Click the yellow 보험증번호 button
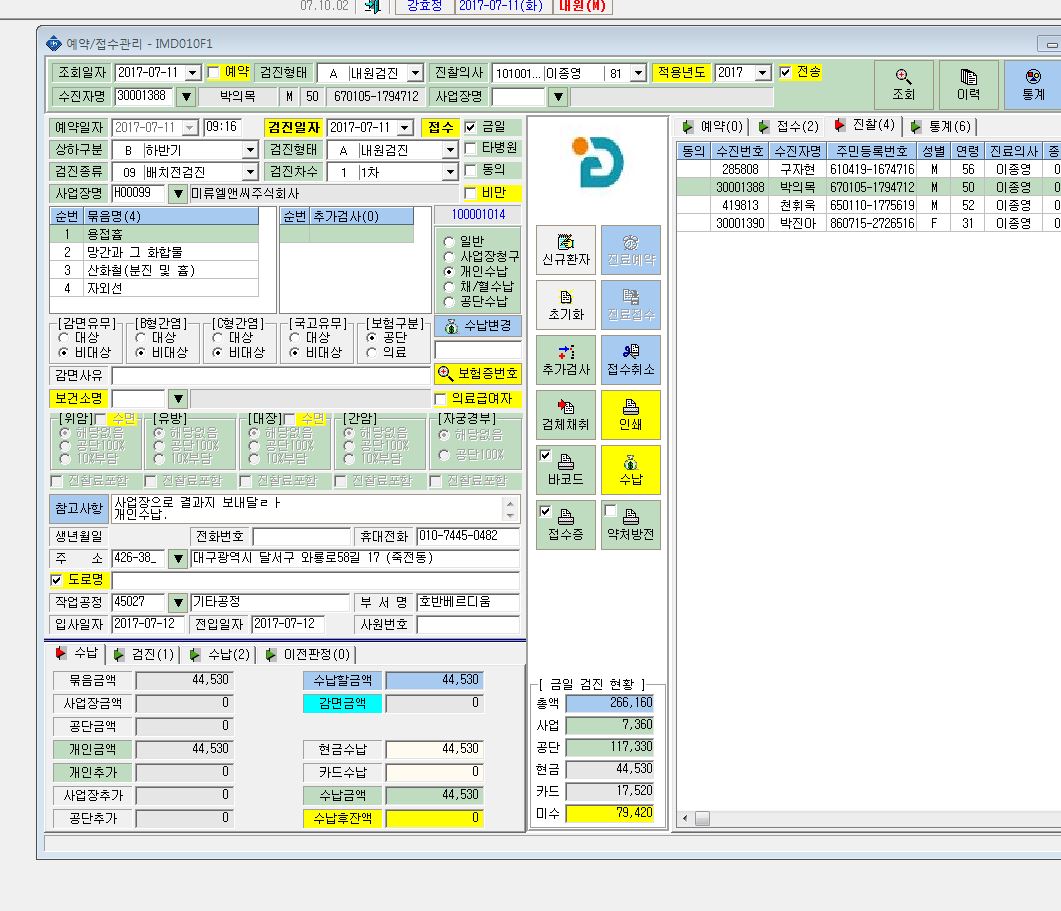Image resolution: width=1061 pixels, height=911 pixels. point(478,374)
